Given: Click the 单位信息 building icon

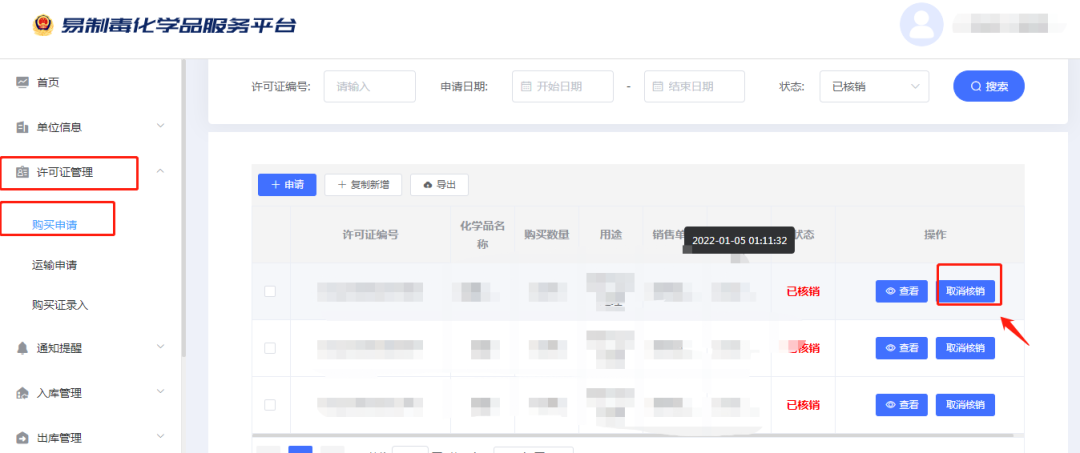Looking at the screenshot, I should (22, 127).
